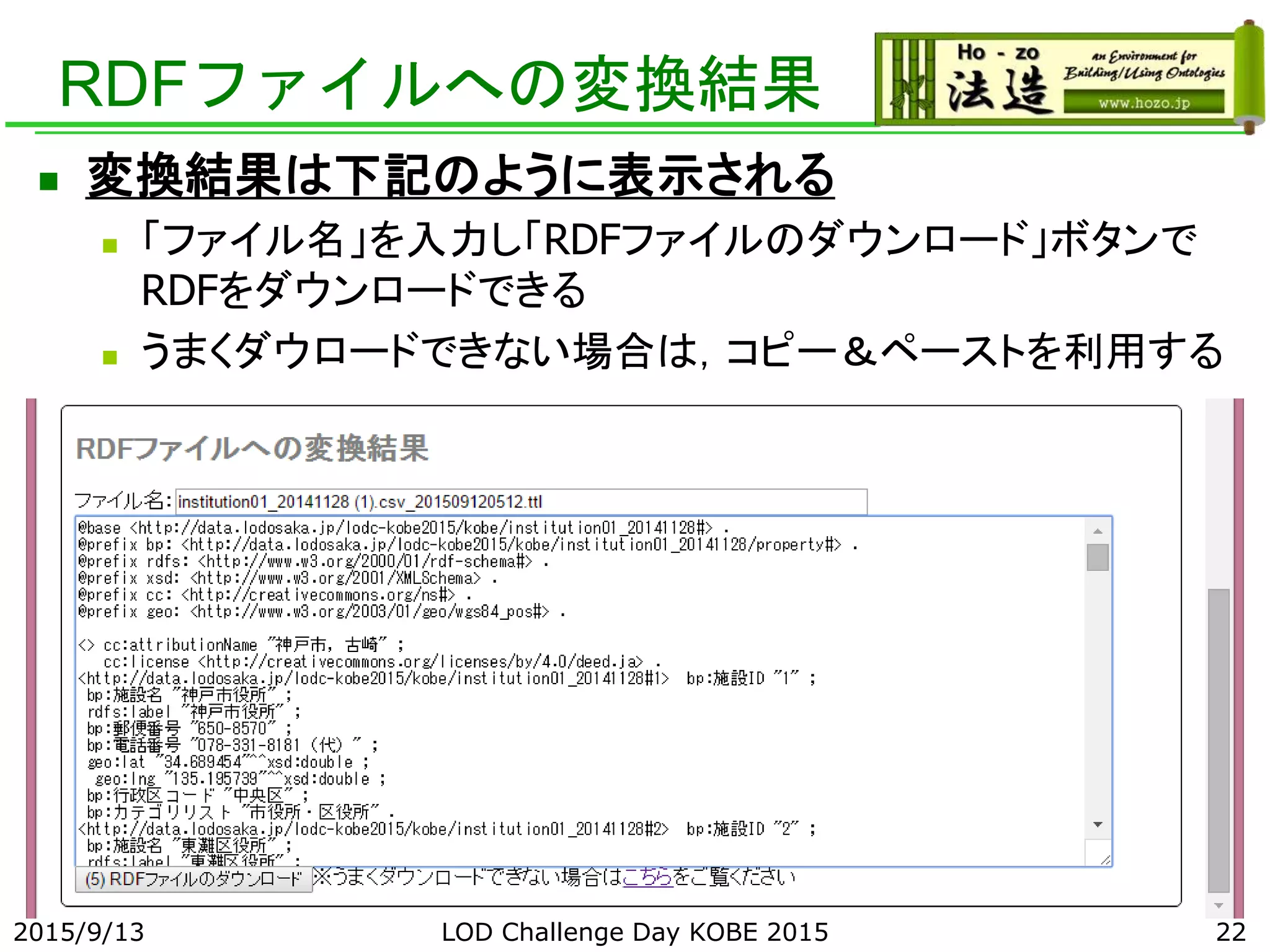
Task: Click the page scrollbar thumb on right
Action: (1219, 741)
